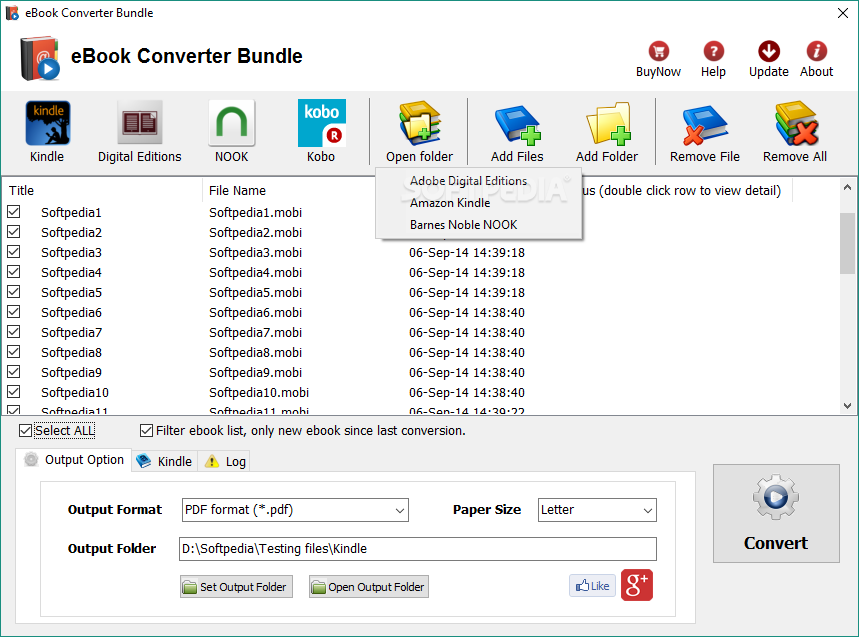Screen dimensions: 859x637
Task: Select the Kobo source icon
Action: [322, 123]
